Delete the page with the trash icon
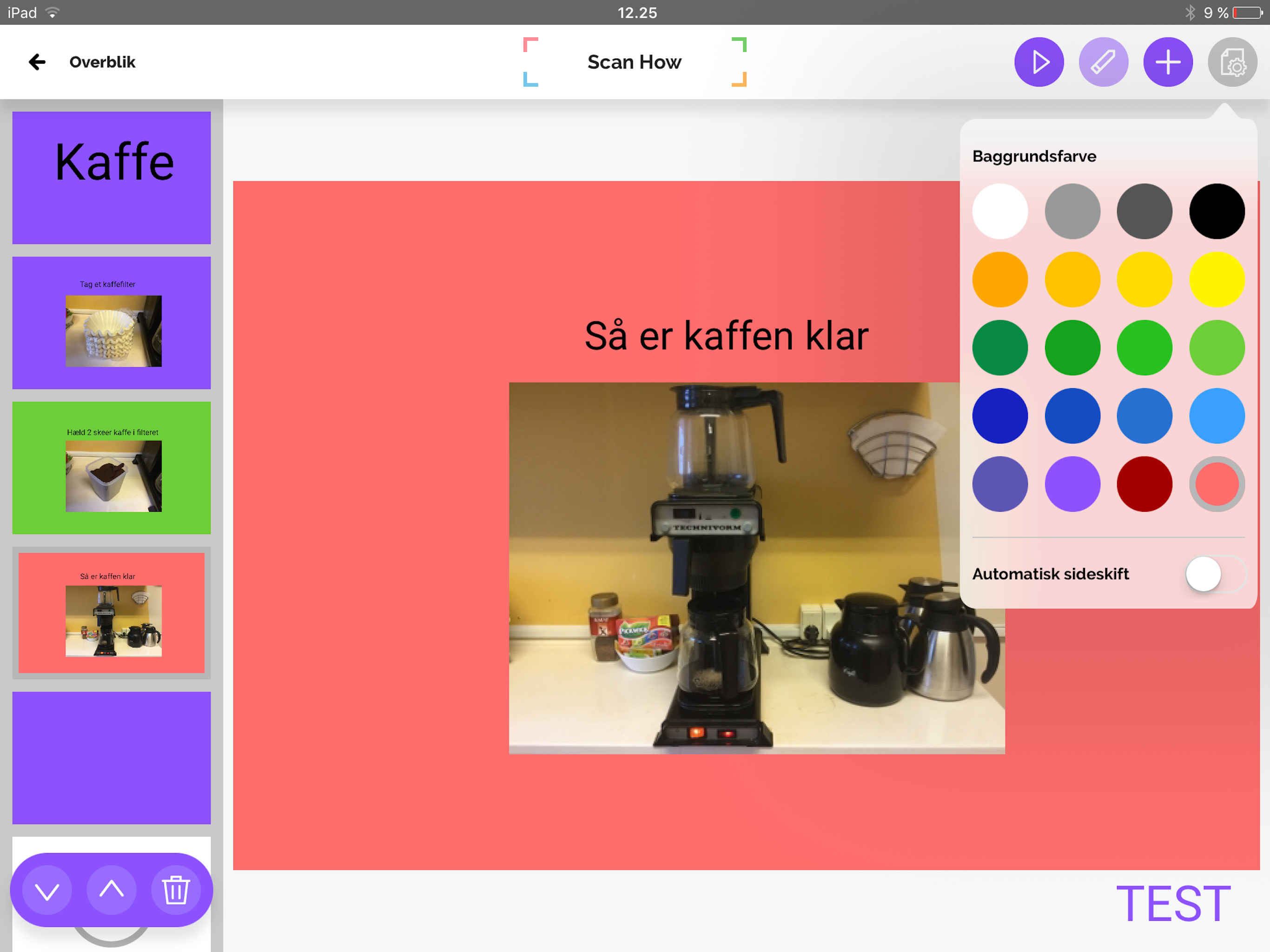 coord(176,890)
